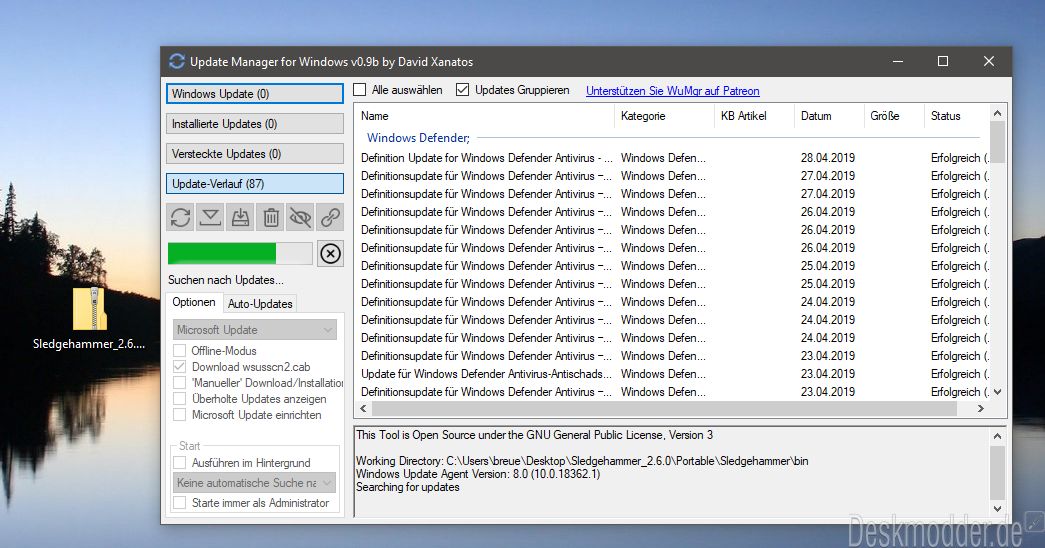The image size is (1045, 548).
Task: Switch to the Optionen tab
Action: point(194,302)
